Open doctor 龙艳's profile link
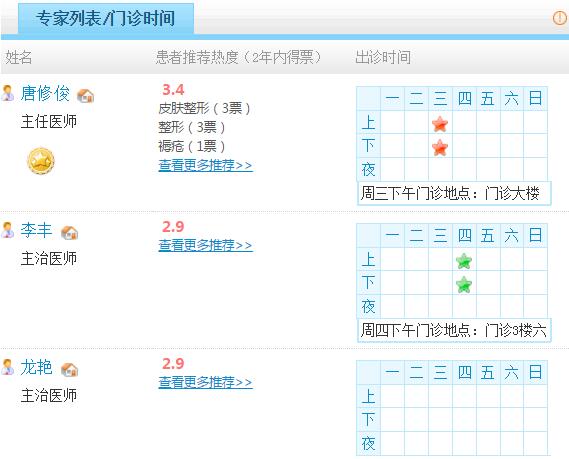569x459 pixels. (x=36, y=367)
